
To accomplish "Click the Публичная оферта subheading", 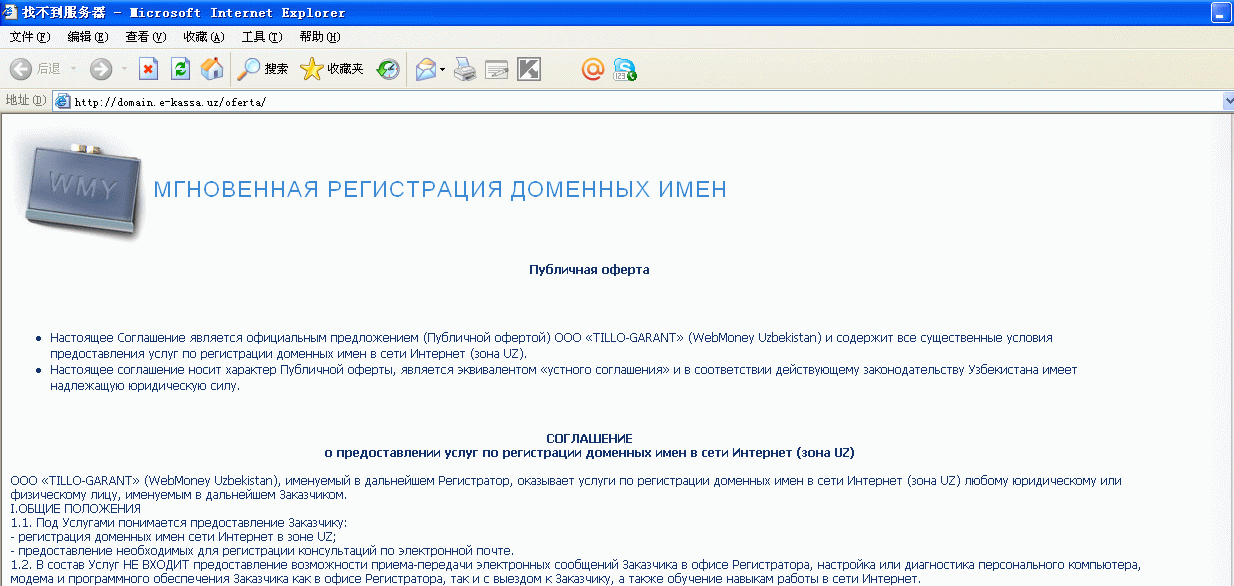I will pyautogui.click(x=589, y=270).
